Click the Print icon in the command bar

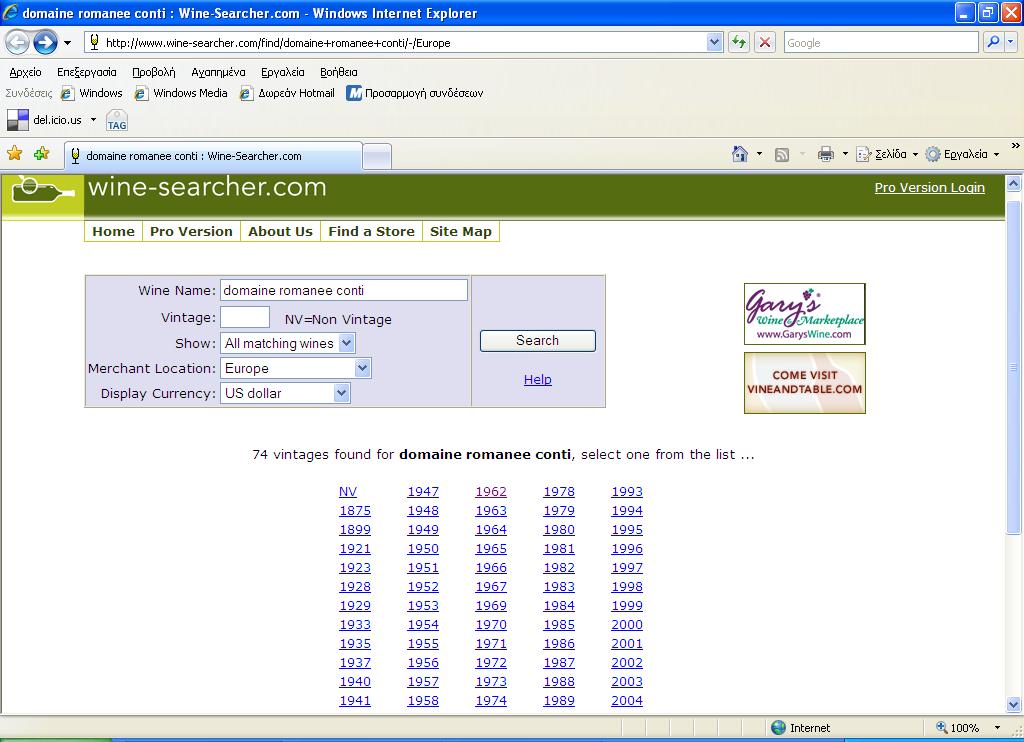pos(825,154)
